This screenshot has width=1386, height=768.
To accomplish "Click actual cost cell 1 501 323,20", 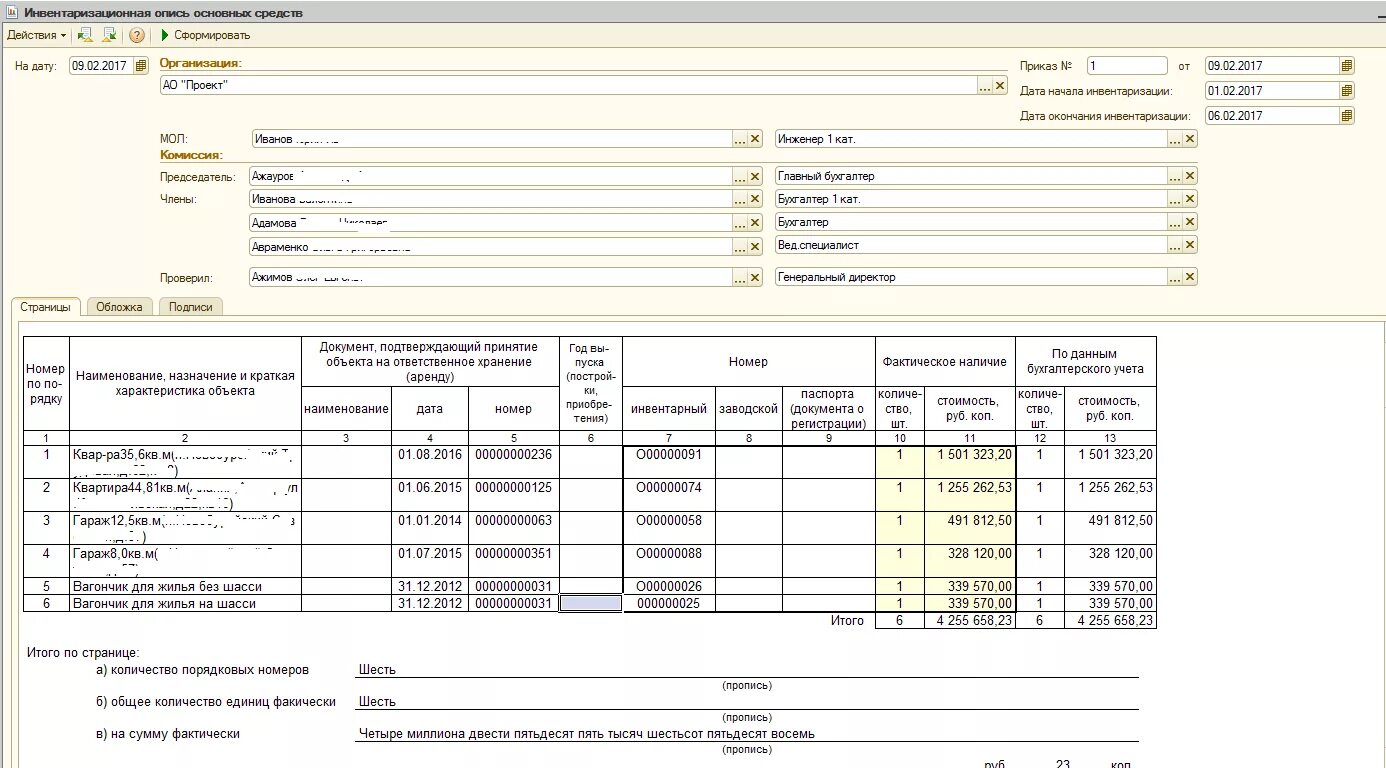I will (970, 462).
